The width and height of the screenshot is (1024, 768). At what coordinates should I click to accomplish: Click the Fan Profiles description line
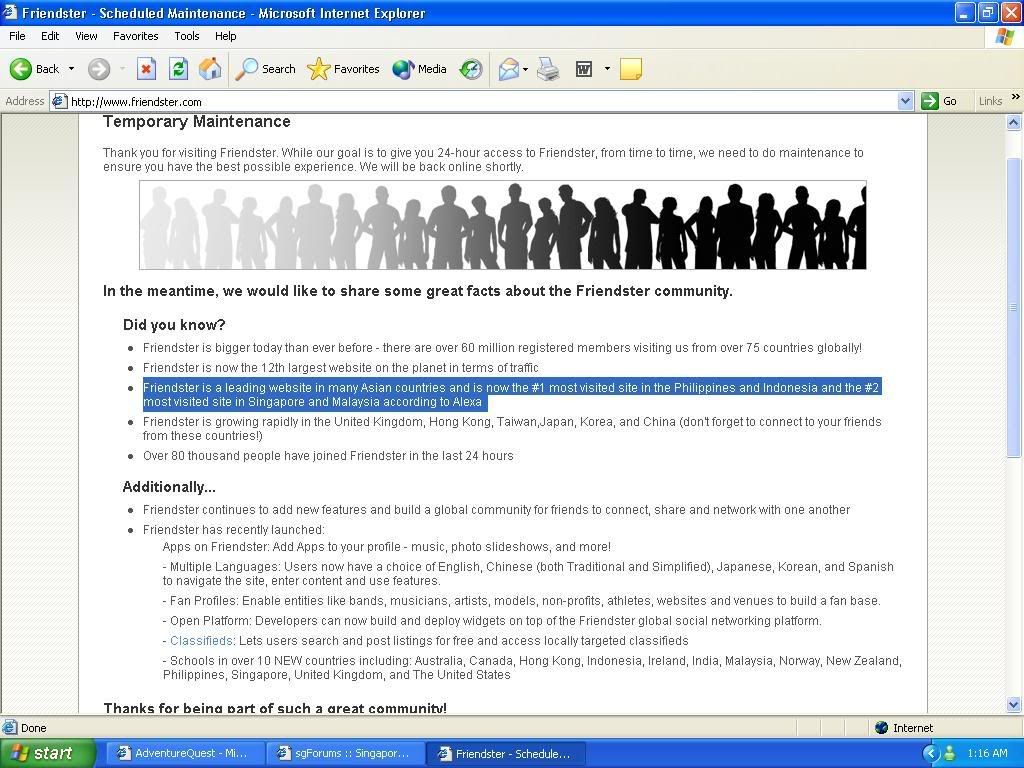pyautogui.click(x=522, y=601)
